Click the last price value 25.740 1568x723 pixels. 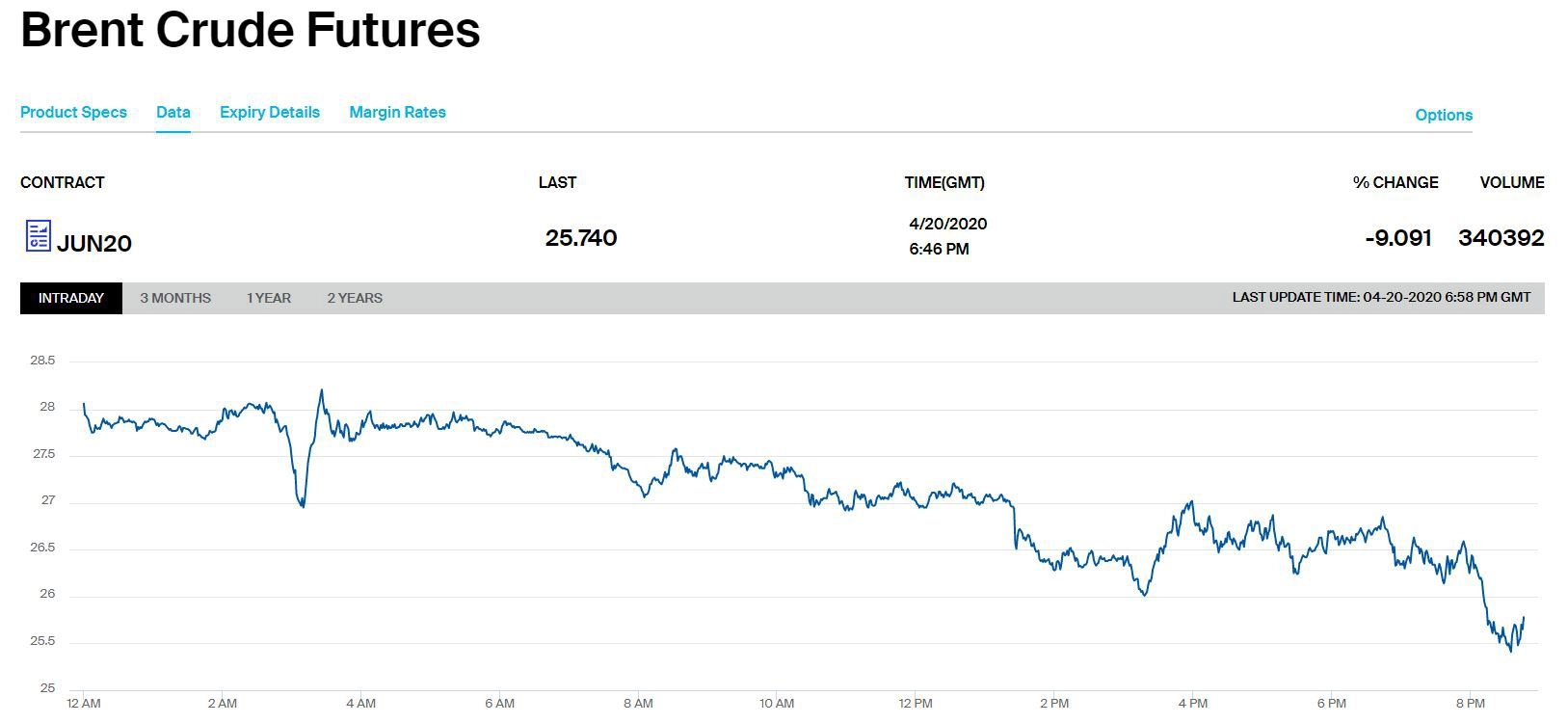[581, 238]
